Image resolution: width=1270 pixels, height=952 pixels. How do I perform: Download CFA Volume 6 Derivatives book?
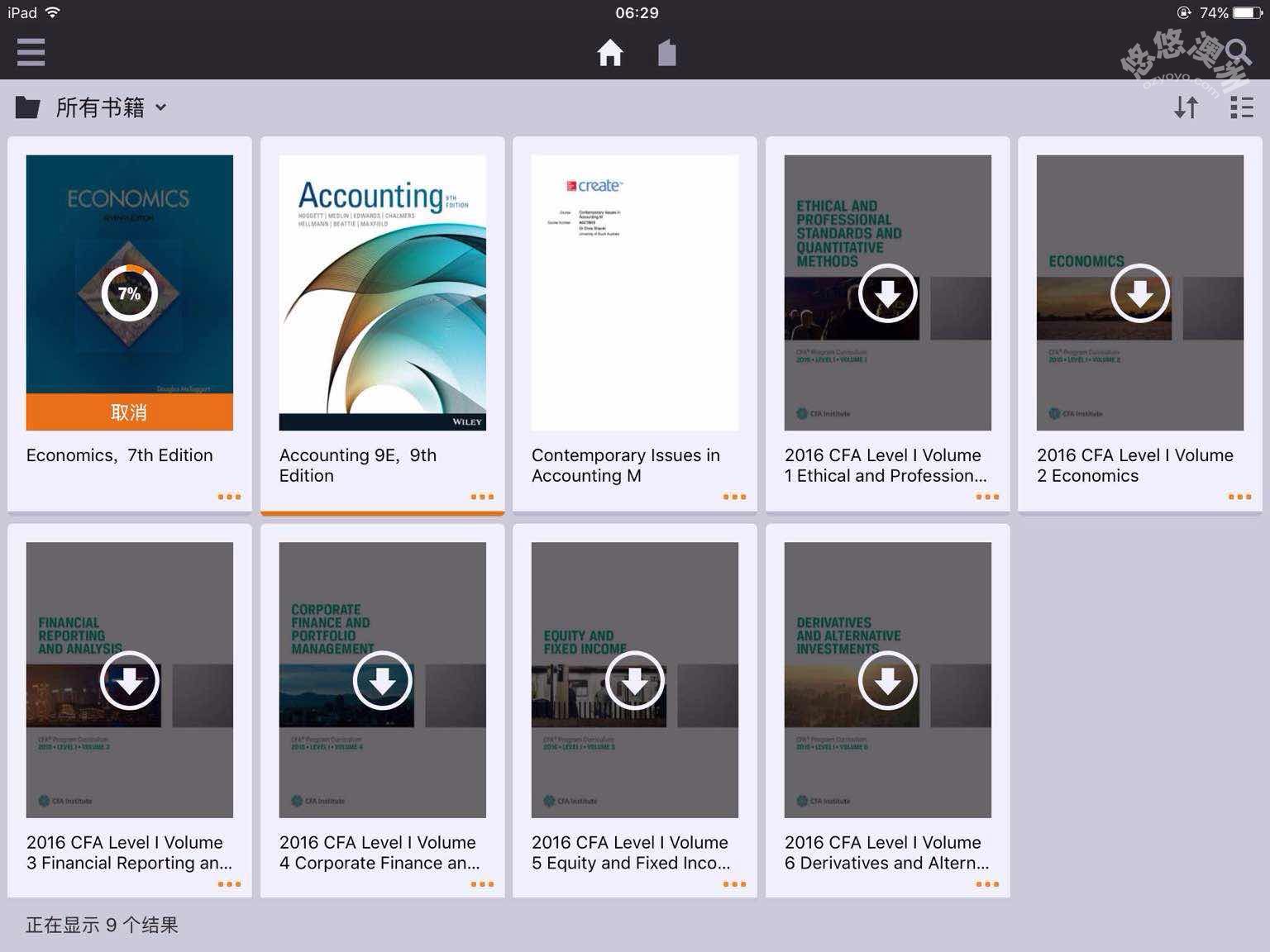coord(887,680)
